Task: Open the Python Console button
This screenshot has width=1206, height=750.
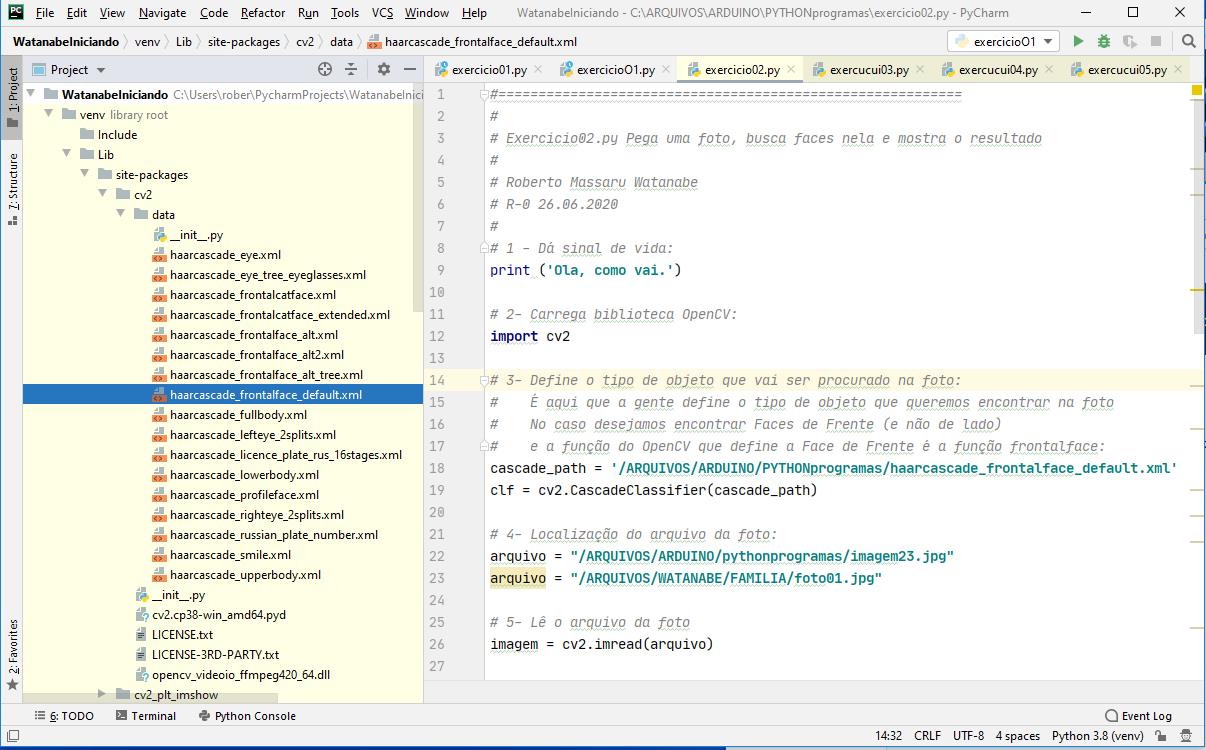Action: click(x=247, y=716)
